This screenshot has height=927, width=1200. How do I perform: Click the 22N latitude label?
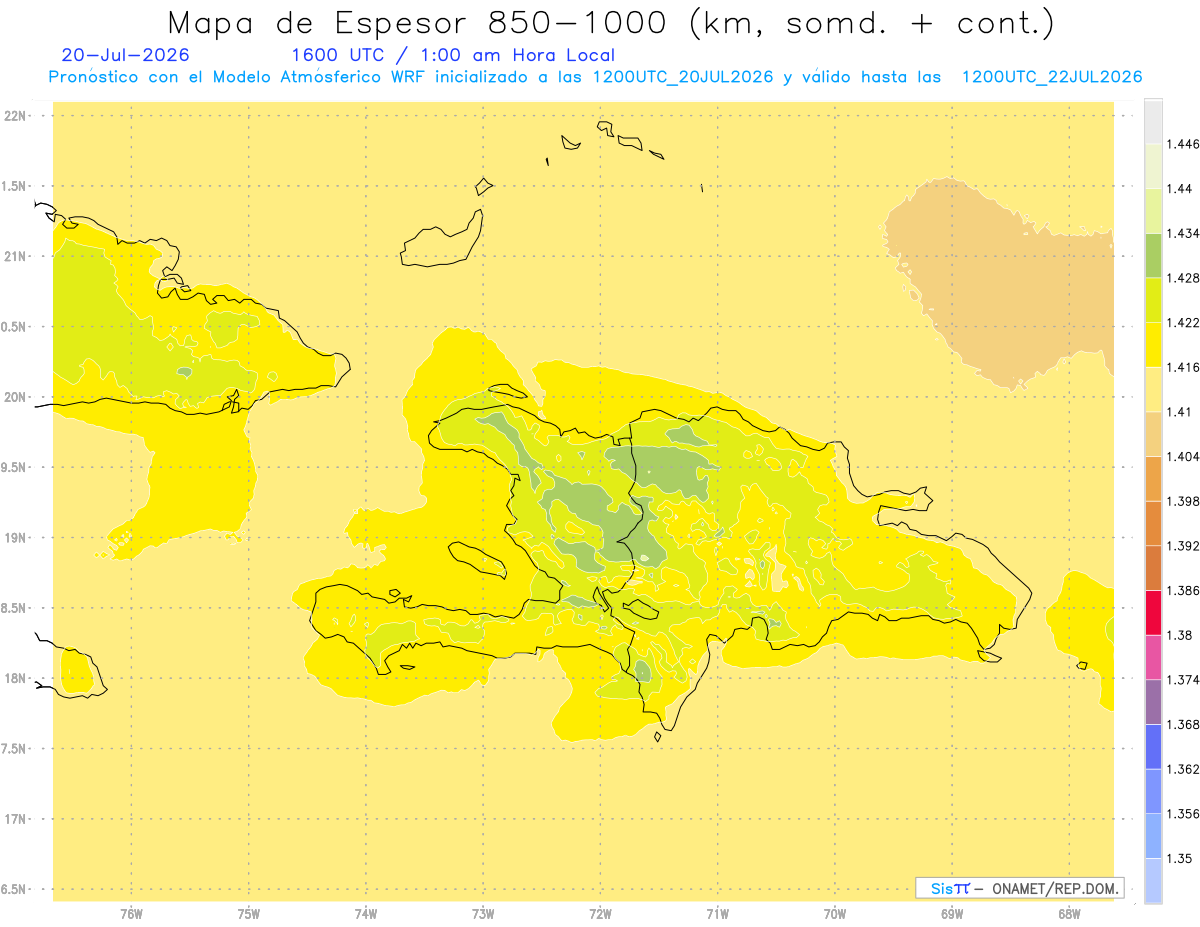(16, 116)
